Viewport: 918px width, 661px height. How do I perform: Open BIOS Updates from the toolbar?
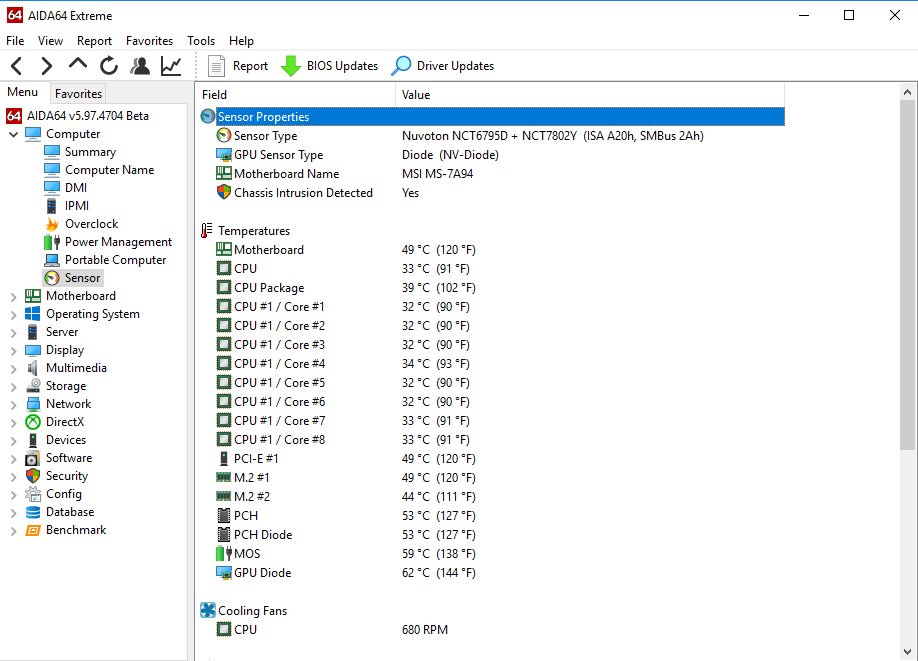[x=330, y=66]
